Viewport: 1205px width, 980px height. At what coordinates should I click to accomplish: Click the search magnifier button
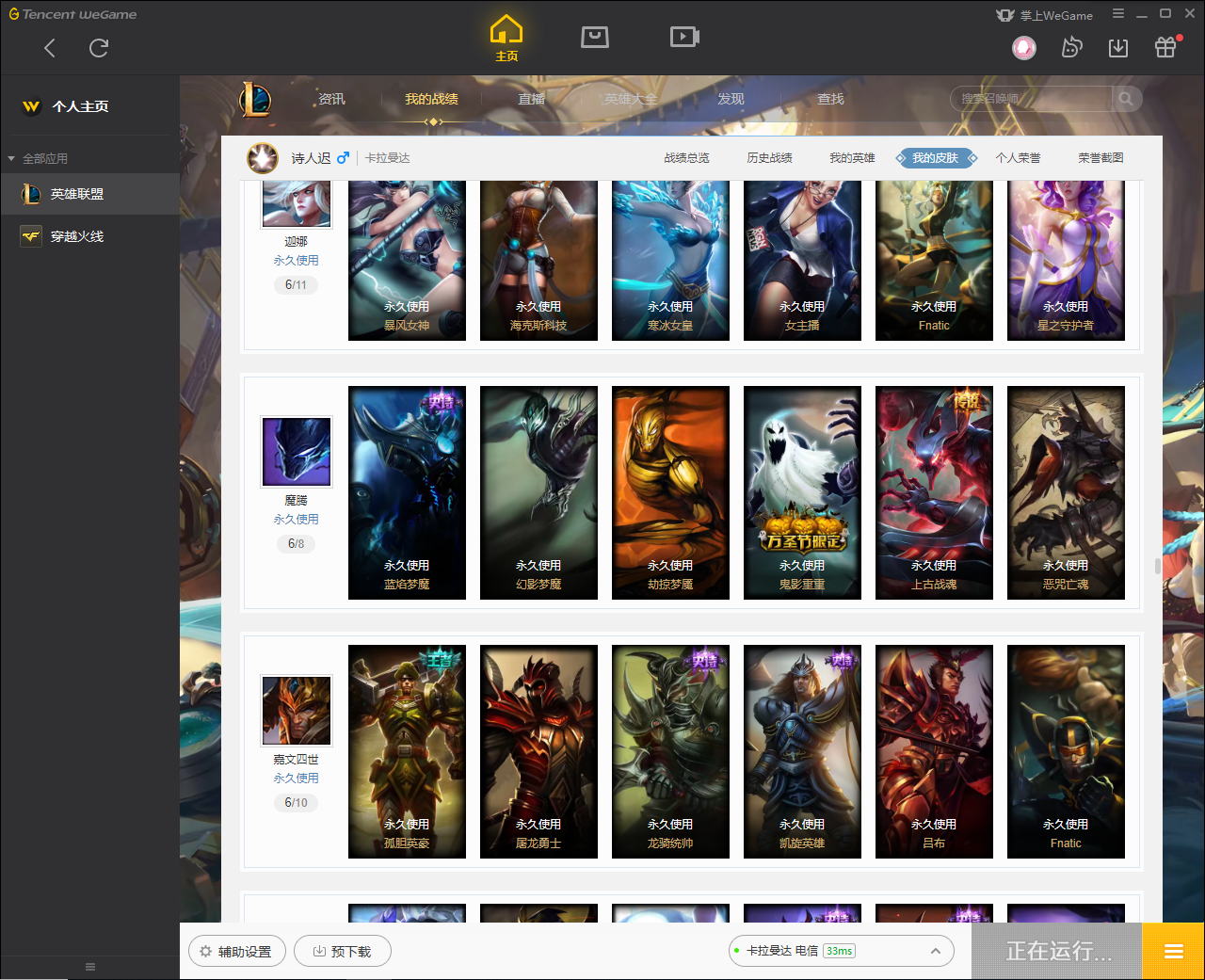coord(1126,98)
